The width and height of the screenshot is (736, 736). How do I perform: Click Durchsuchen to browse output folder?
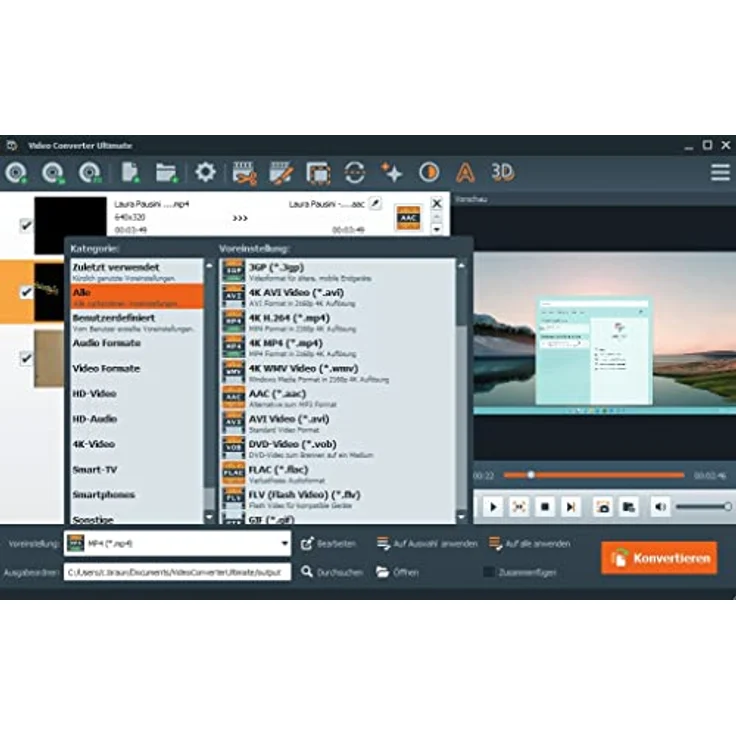pyautogui.click(x=332, y=572)
